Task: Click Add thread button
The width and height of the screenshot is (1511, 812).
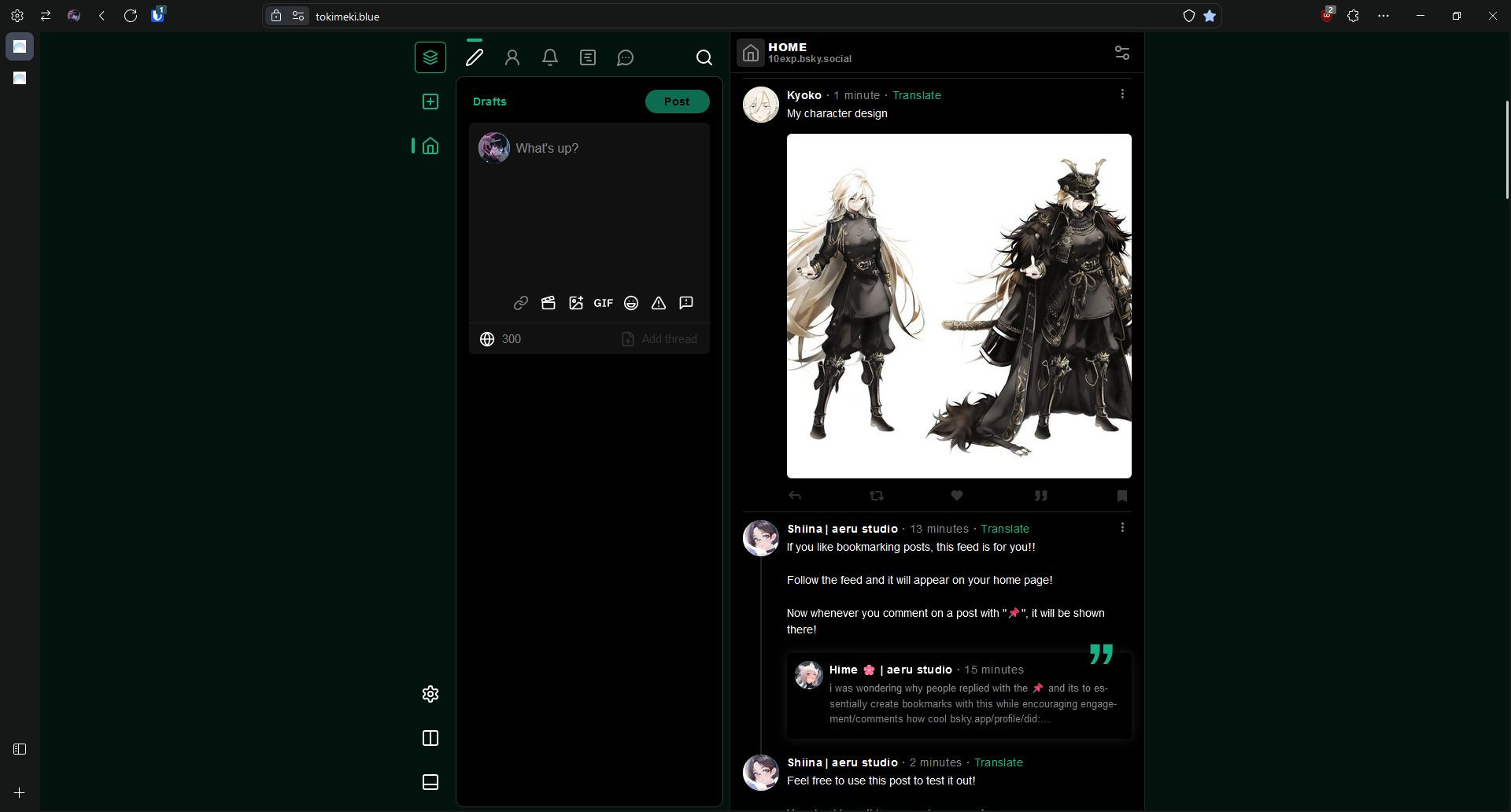Action: click(x=659, y=339)
